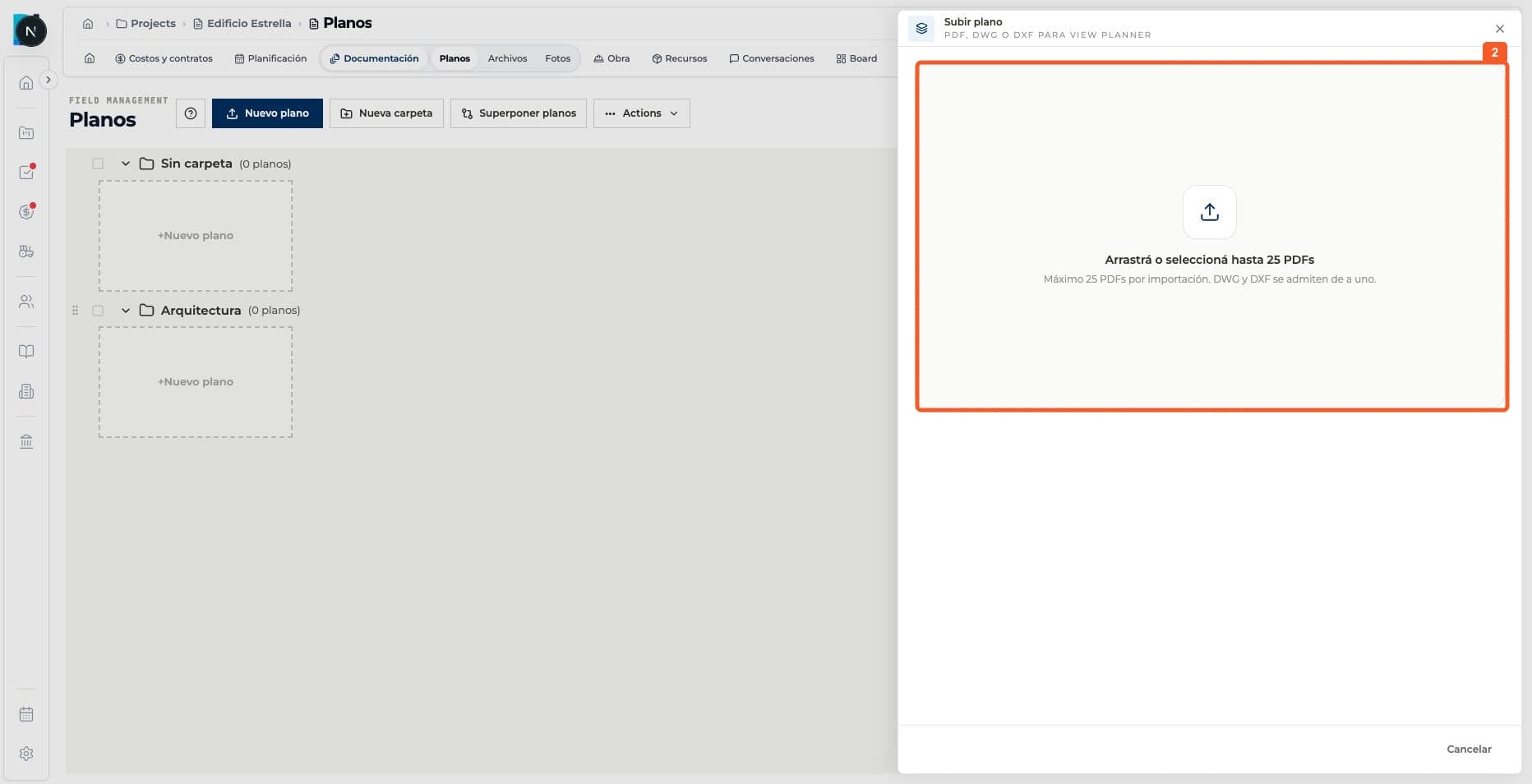Click Cancelar in Subir plano panel

click(x=1469, y=749)
